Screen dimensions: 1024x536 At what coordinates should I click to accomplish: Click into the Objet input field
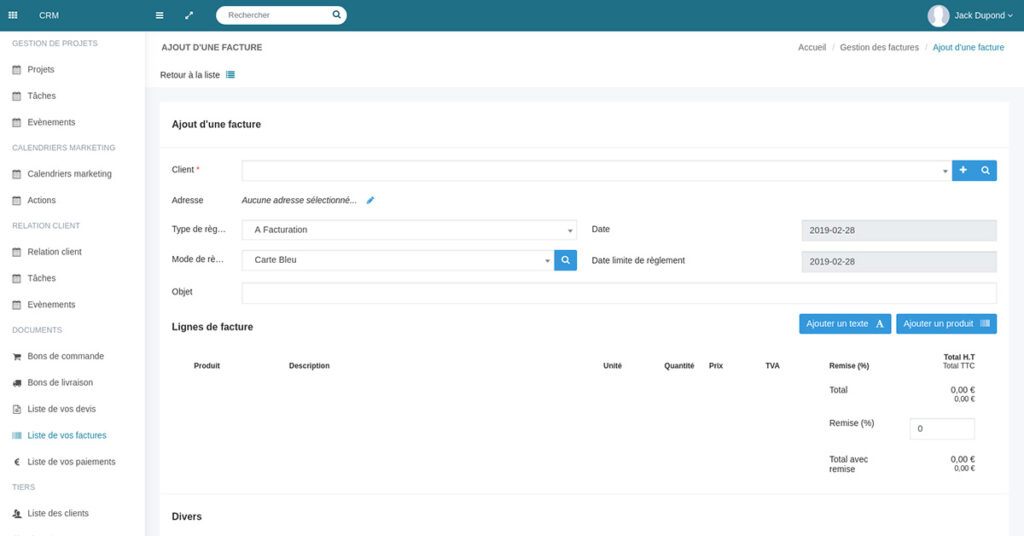(x=619, y=293)
